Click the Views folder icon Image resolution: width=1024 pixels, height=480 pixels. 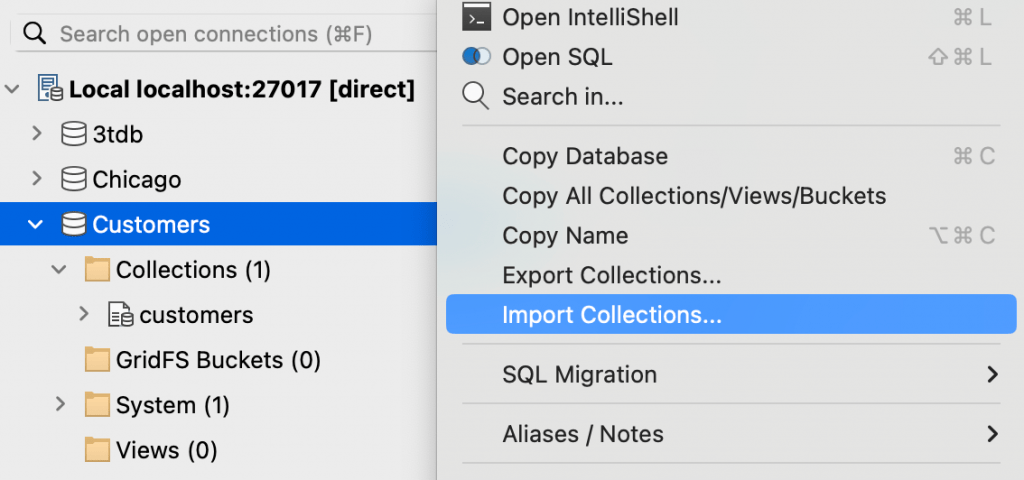[97, 450]
